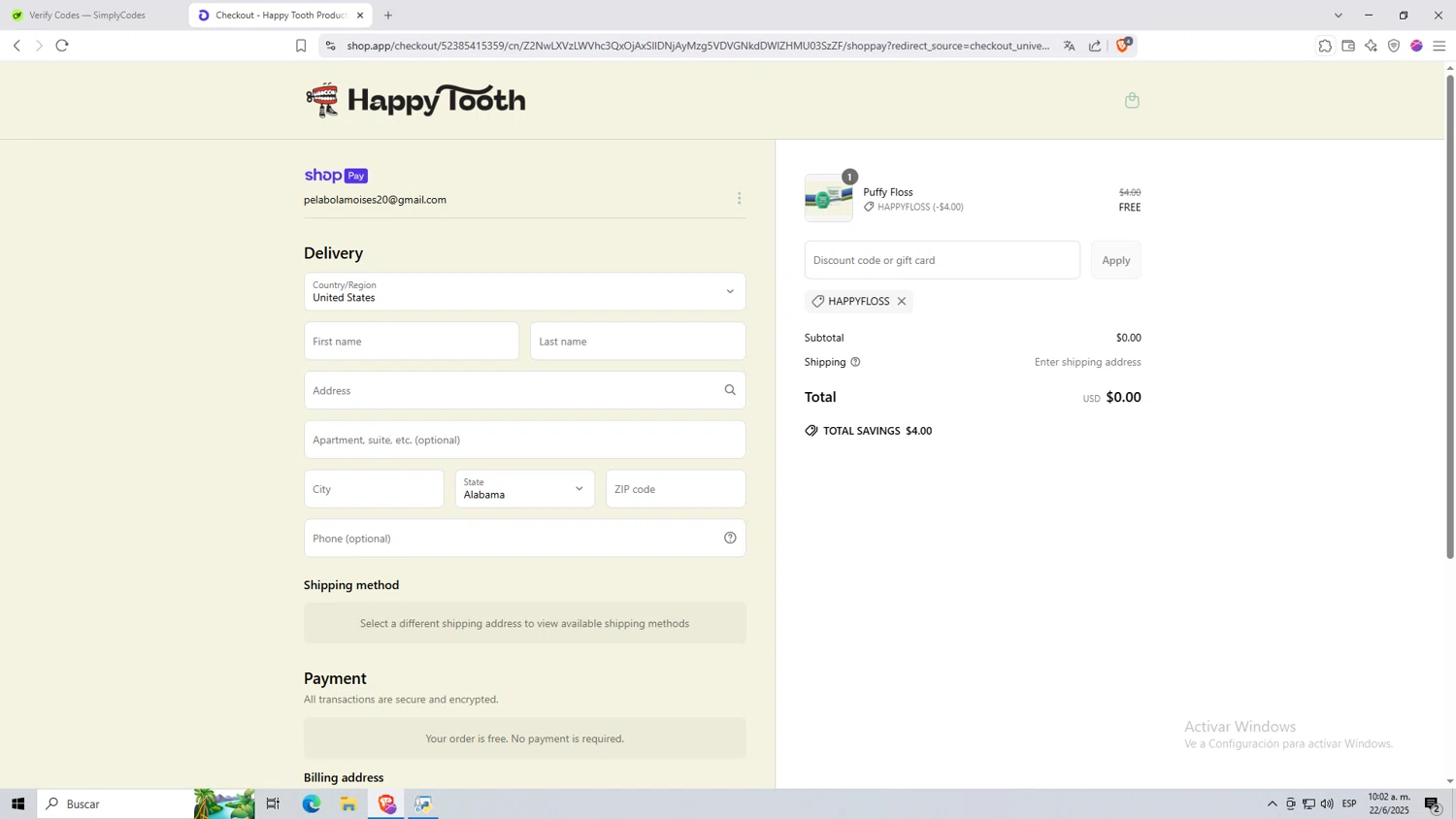Bookmark this page icon
Image resolution: width=1456 pixels, height=819 pixels.
[x=301, y=46]
